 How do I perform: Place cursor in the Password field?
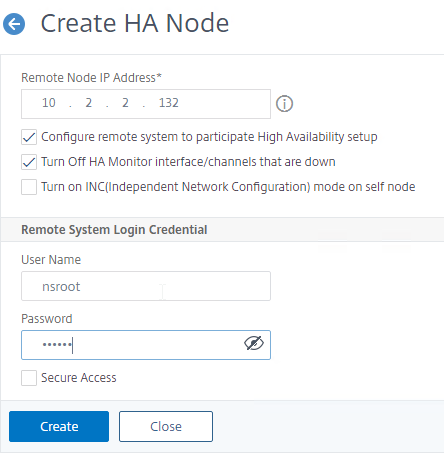146,345
